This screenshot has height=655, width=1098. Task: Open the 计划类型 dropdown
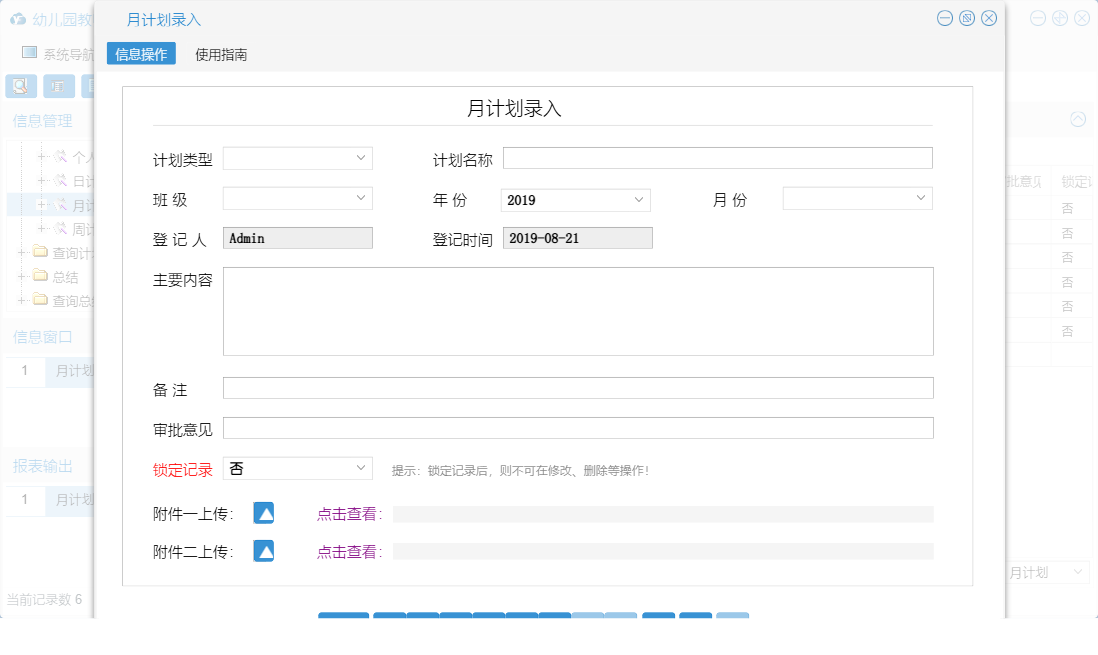coord(296,157)
